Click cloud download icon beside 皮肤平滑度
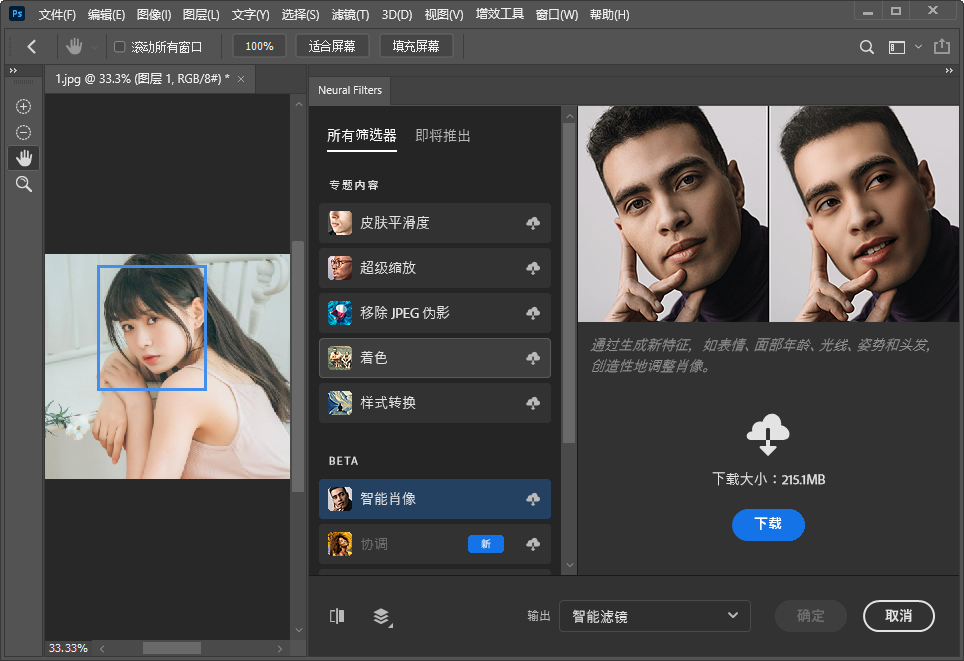This screenshot has height=661, width=964. [533, 223]
